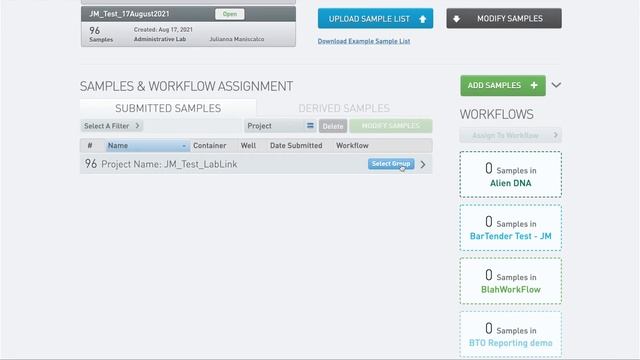Sort by the Name column header

147,145
